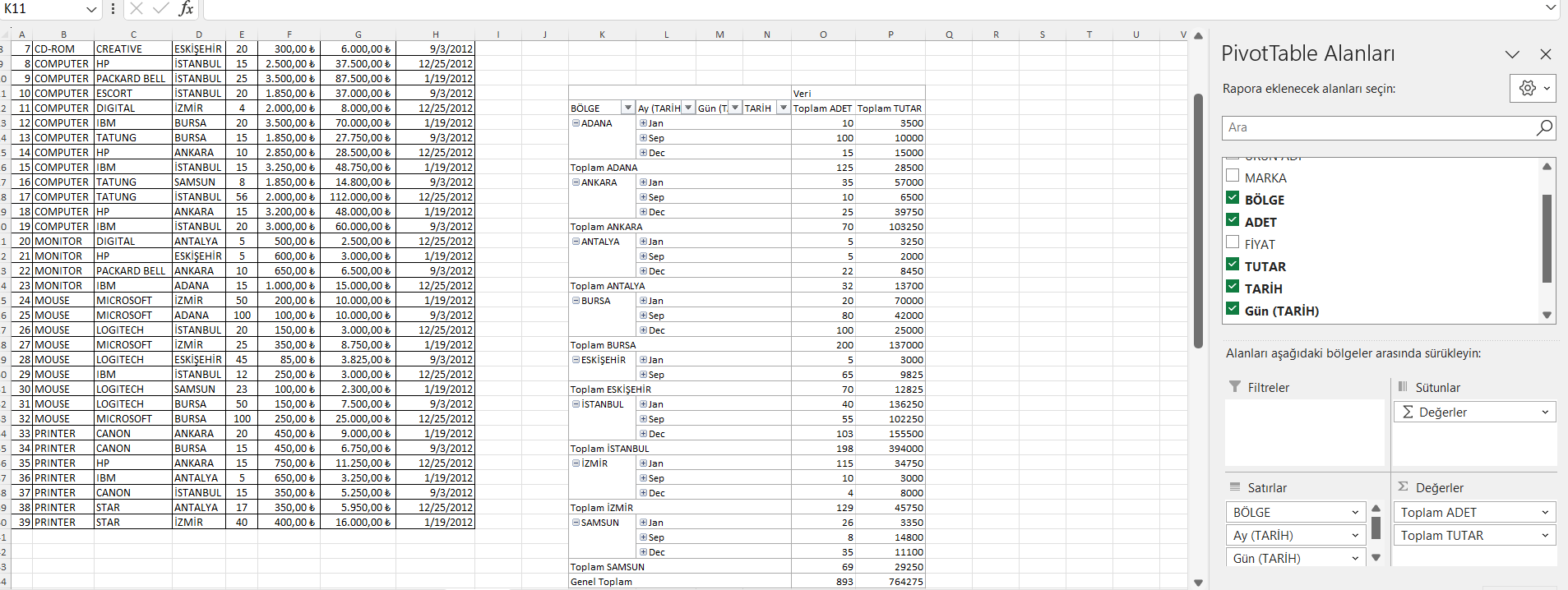Check the FİYAT field checkbox
This screenshot has width=1568, height=590.
[x=1233, y=242]
